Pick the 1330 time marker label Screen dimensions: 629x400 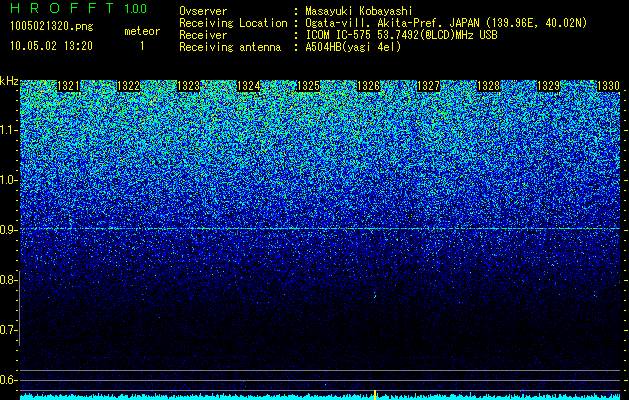(x=609, y=86)
